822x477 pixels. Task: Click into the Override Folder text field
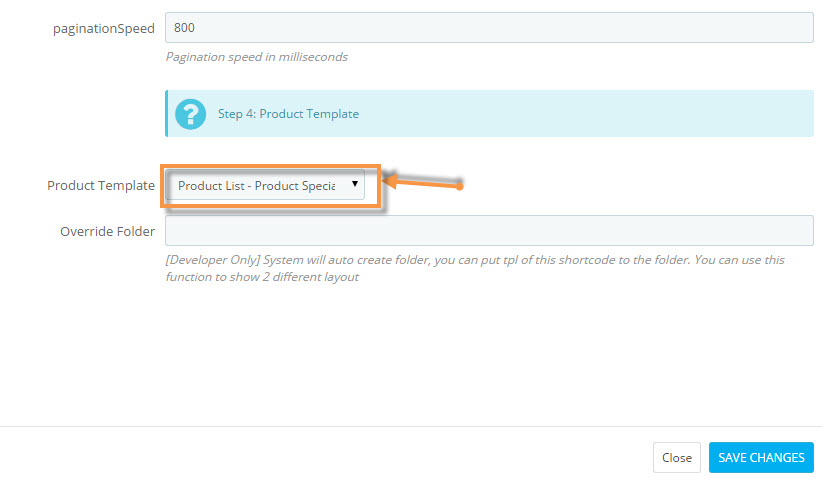click(489, 230)
